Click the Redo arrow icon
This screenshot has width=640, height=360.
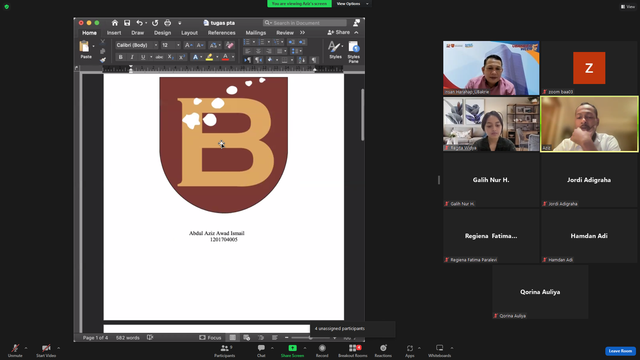point(155,23)
